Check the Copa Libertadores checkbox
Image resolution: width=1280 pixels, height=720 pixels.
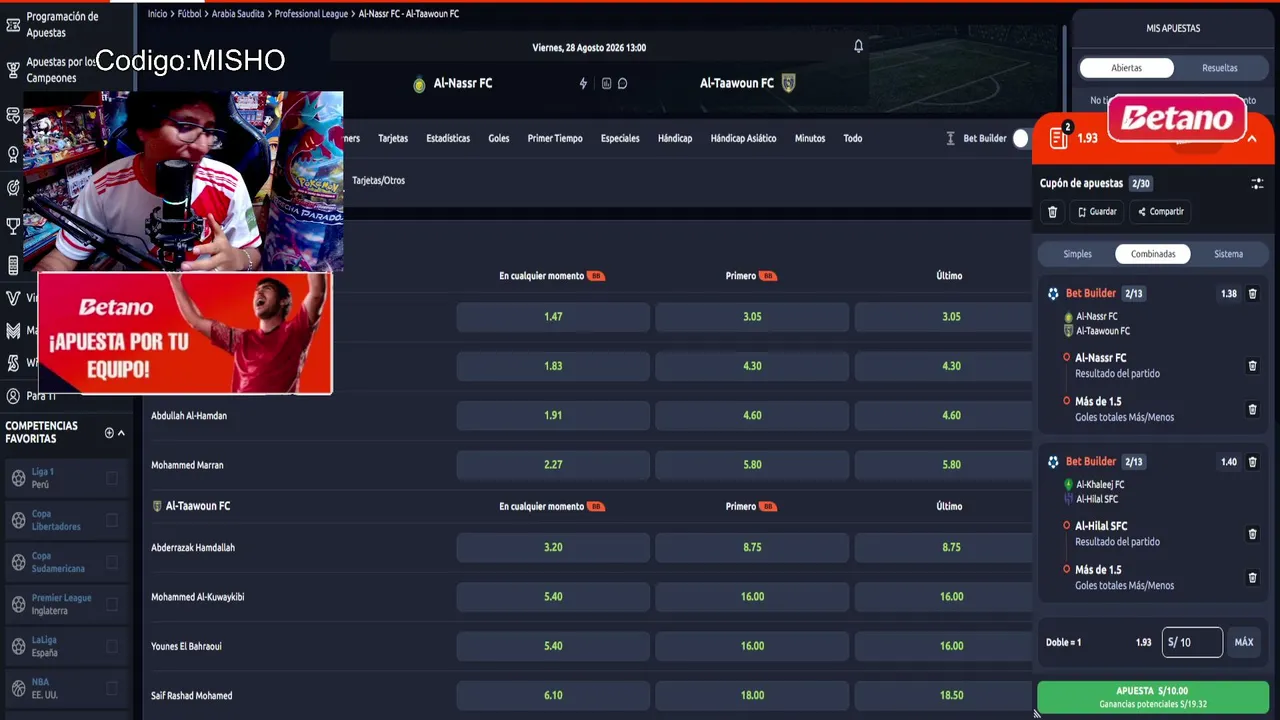coord(112,520)
